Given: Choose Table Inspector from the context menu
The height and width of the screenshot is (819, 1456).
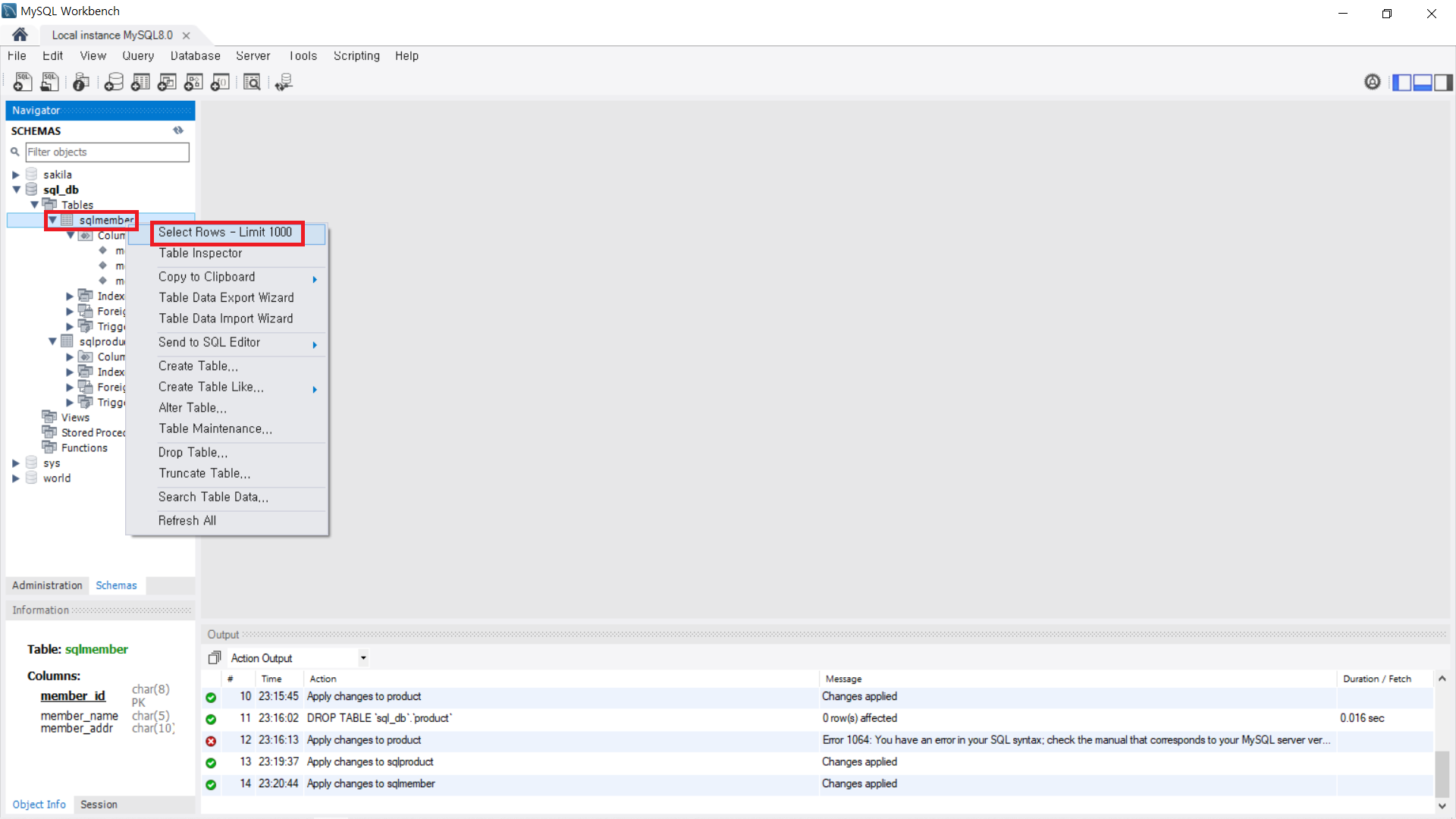Looking at the screenshot, I should (x=200, y=253).
